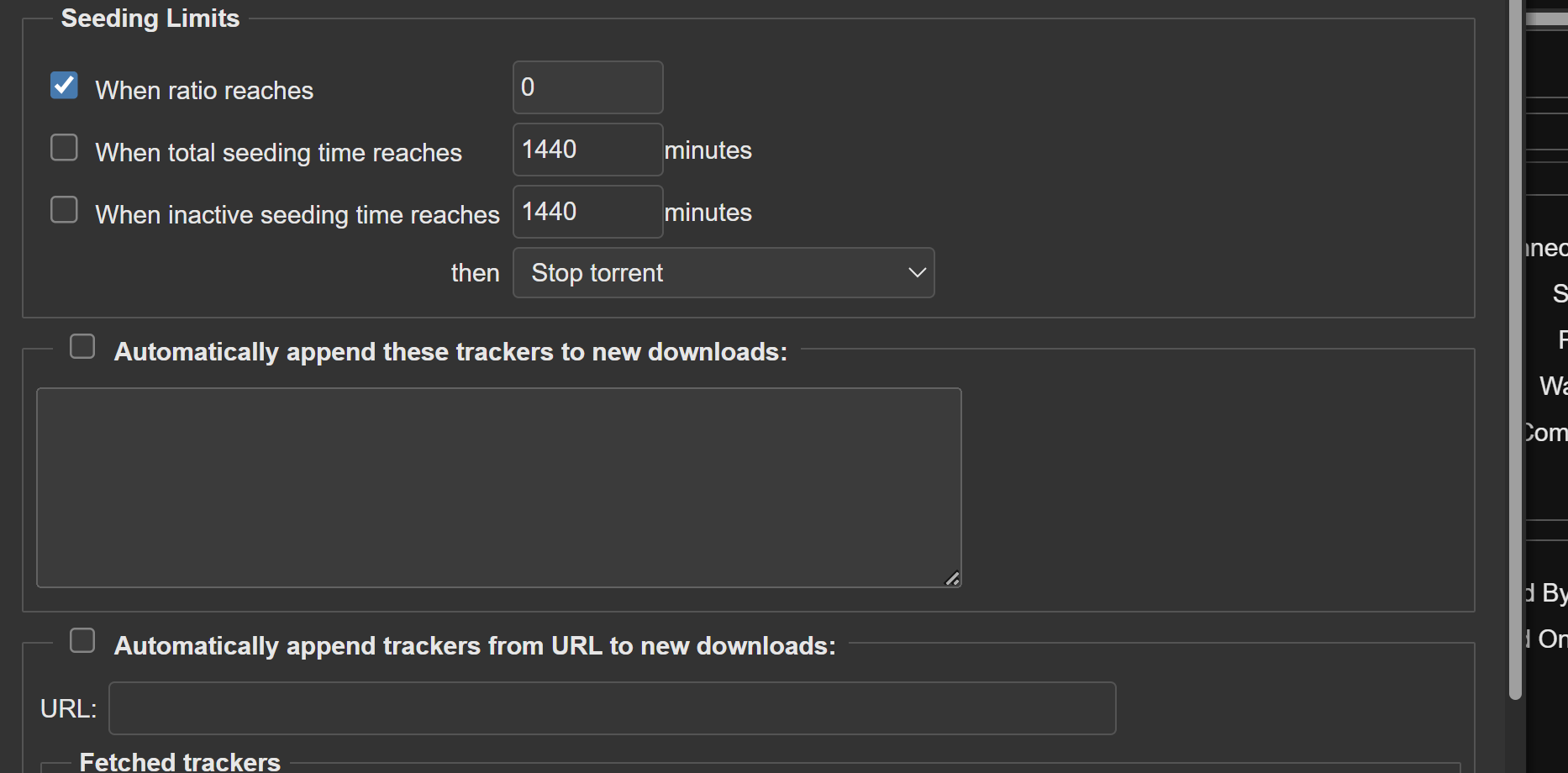1568x773 pixels.
Task: Enable 'When total seeding time reaches' checkbox
Action: point(64,148)
